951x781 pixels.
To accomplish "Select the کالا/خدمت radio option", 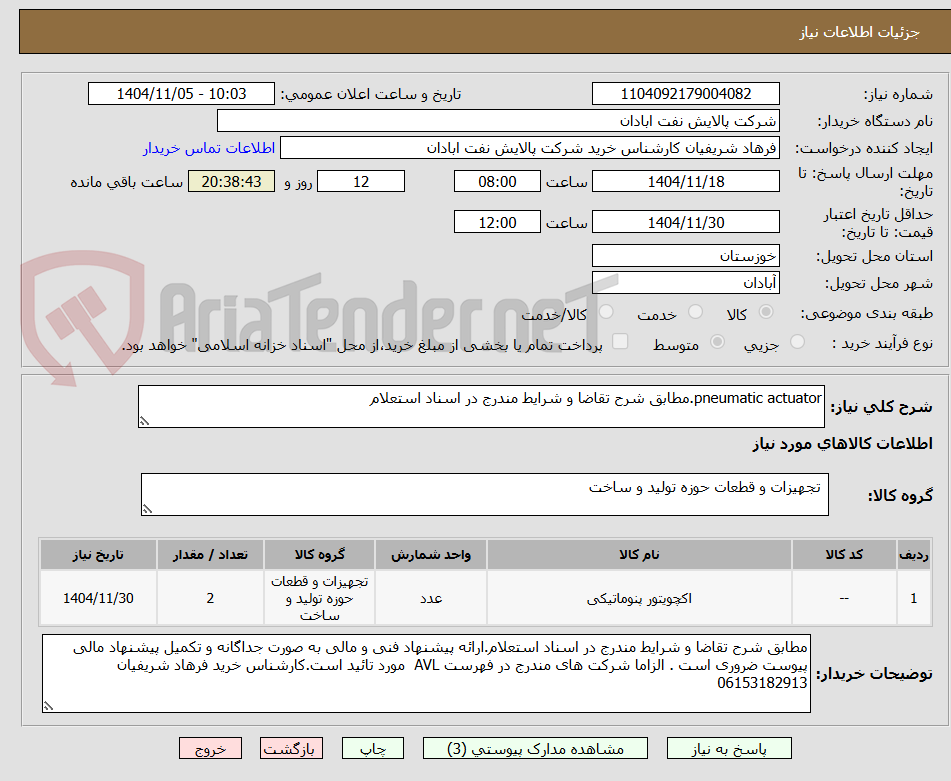I will (607, 313).
